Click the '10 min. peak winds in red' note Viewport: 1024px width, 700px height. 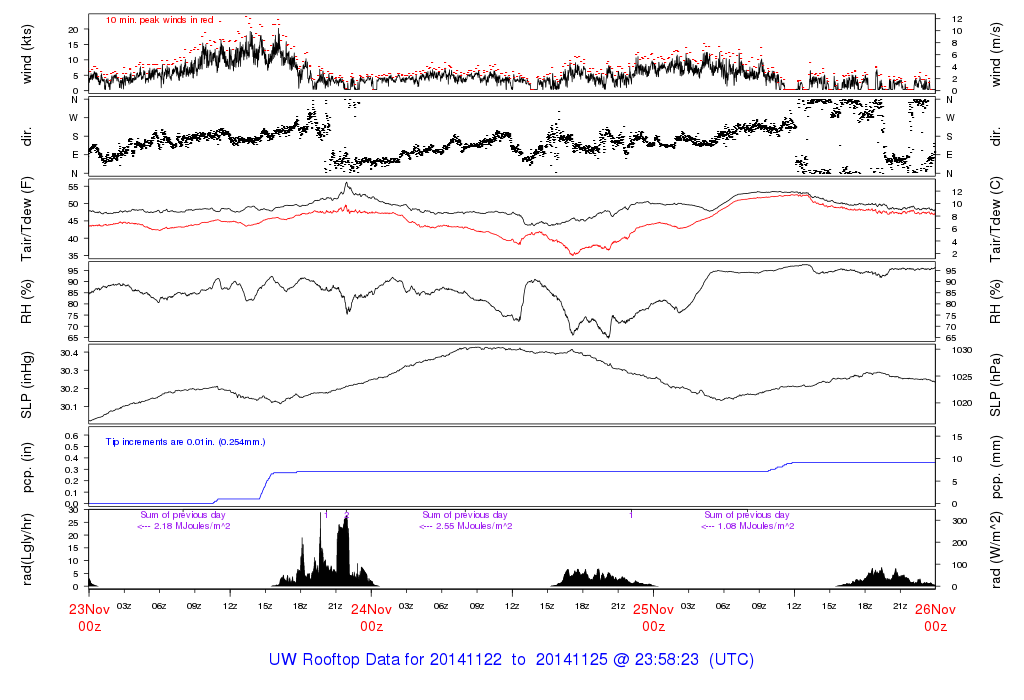[160, 20]
